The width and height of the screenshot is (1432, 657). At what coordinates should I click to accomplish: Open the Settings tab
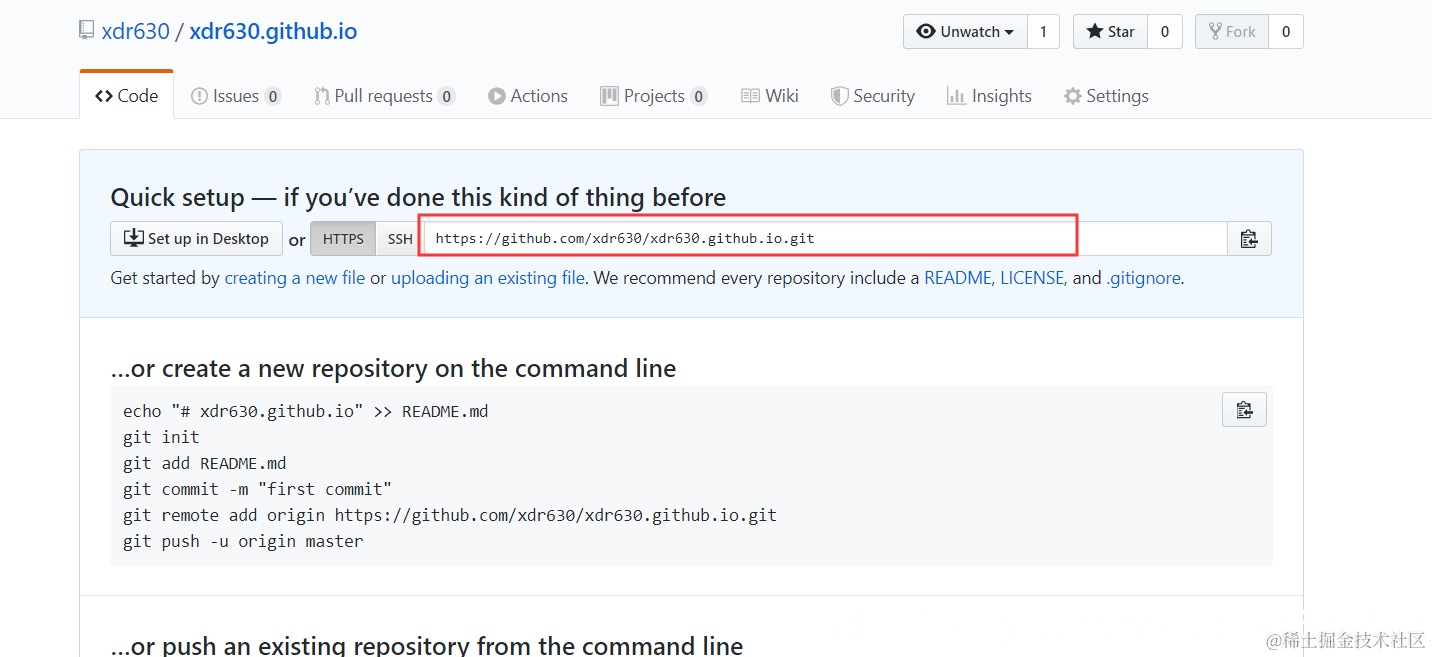click(x=1106, y=96)
